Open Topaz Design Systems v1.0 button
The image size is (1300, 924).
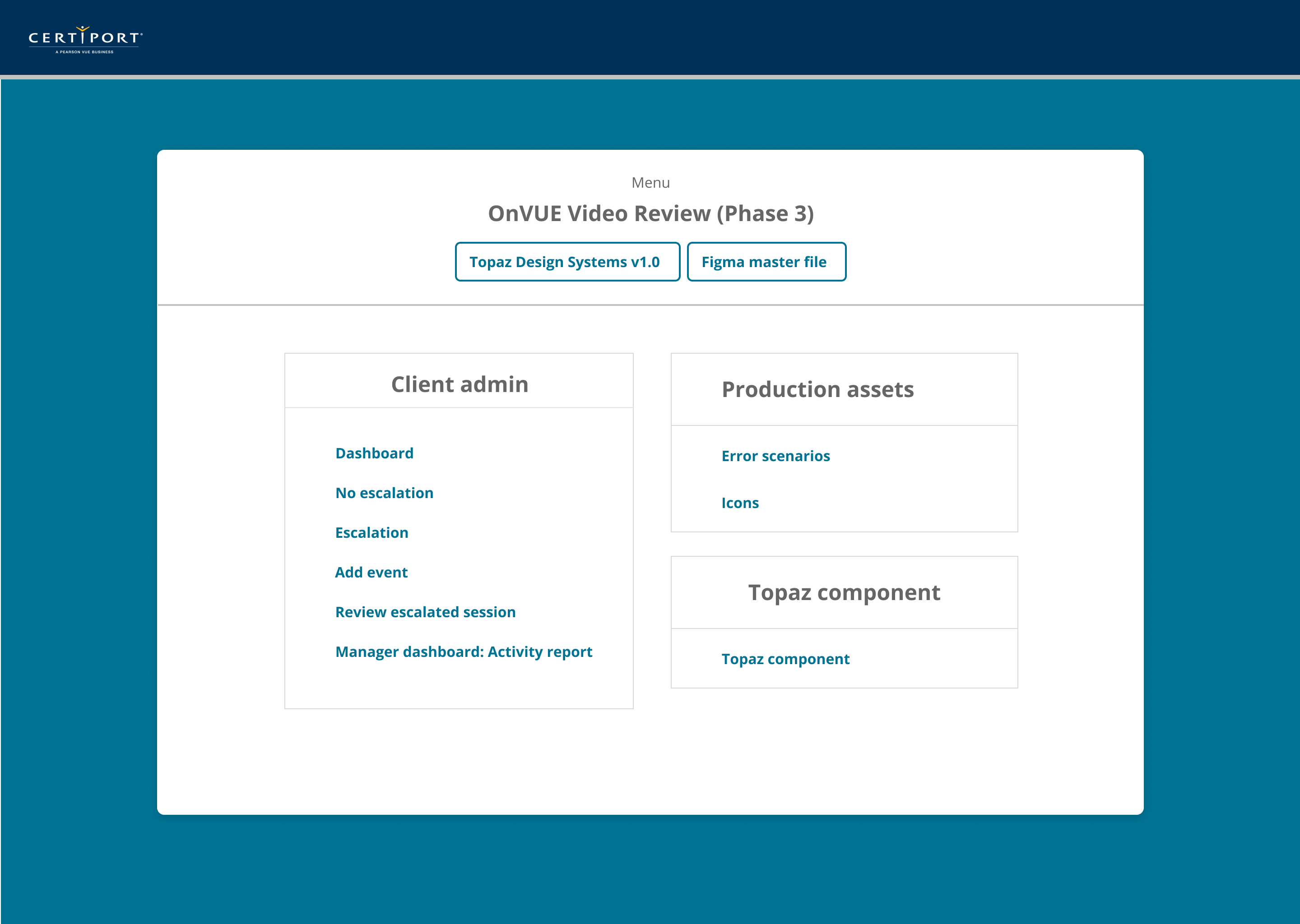click(567, 262)
